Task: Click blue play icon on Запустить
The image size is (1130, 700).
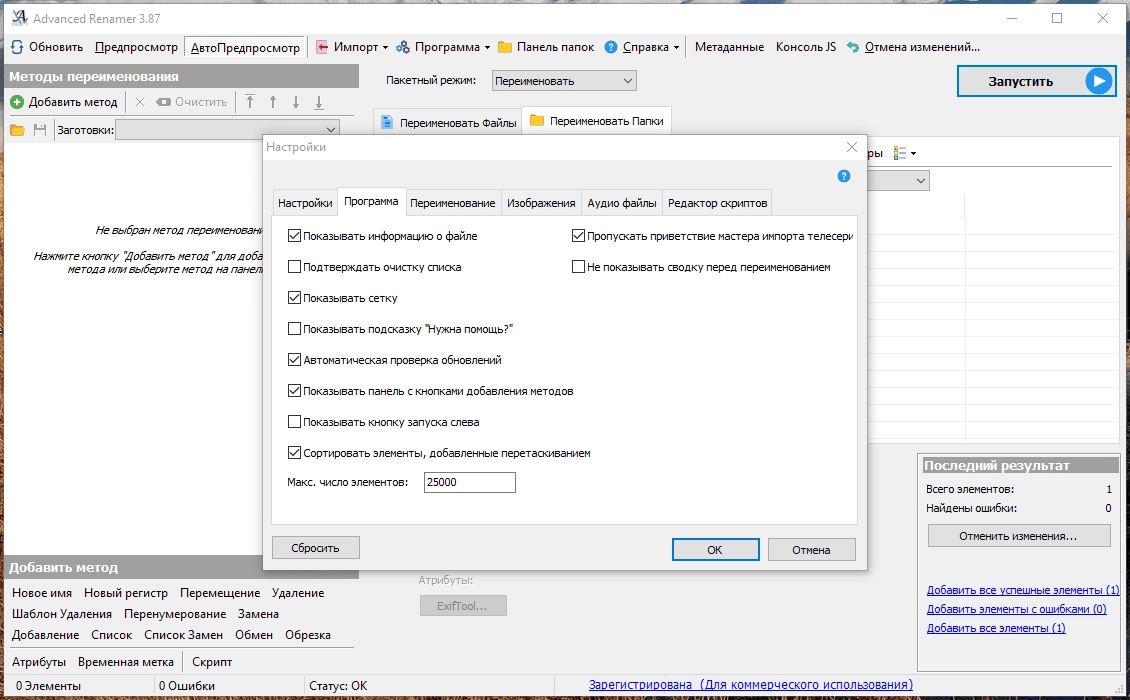Action: coord(1099,81)
